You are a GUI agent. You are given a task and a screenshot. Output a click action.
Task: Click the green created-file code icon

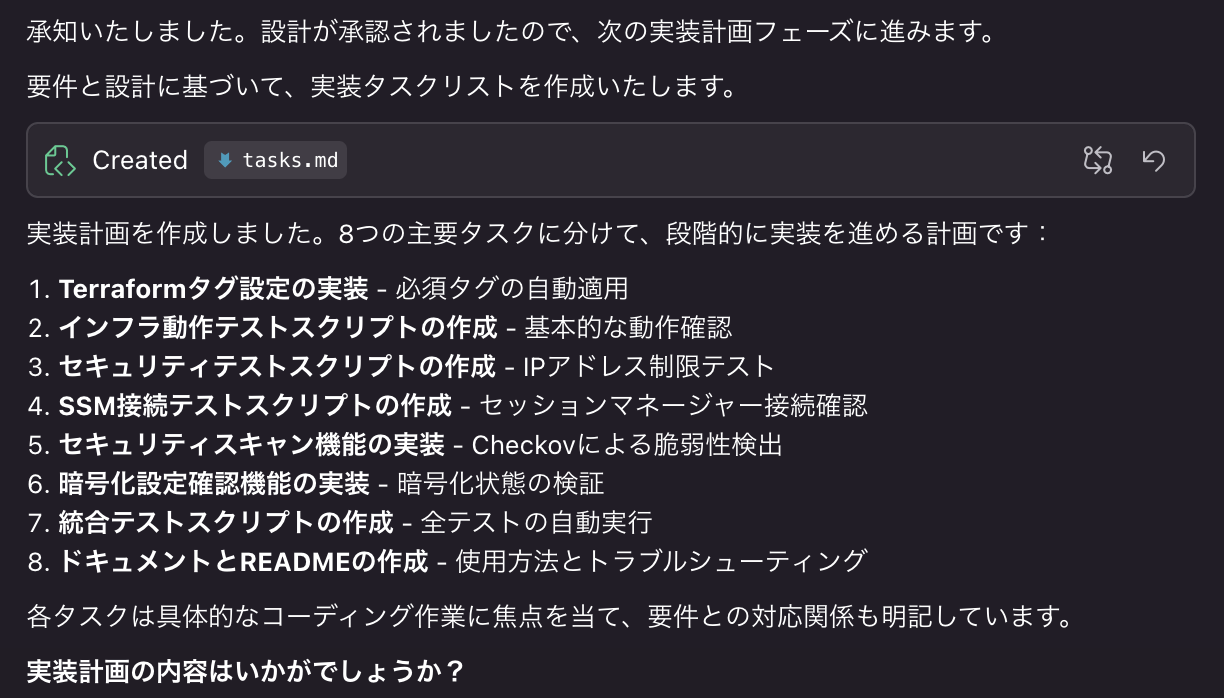[61, 160]
